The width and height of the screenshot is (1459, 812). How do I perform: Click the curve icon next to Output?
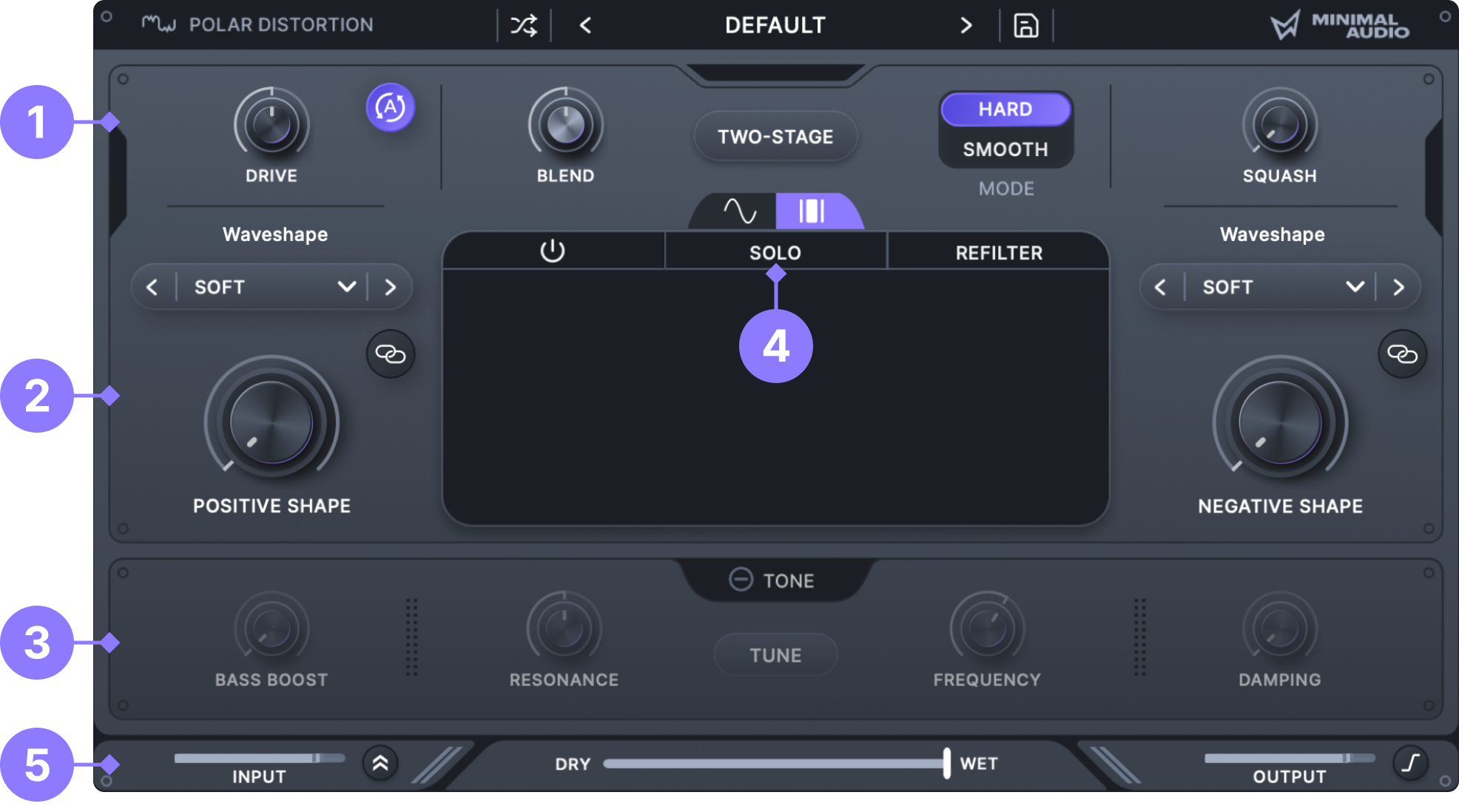[1410, 762]
